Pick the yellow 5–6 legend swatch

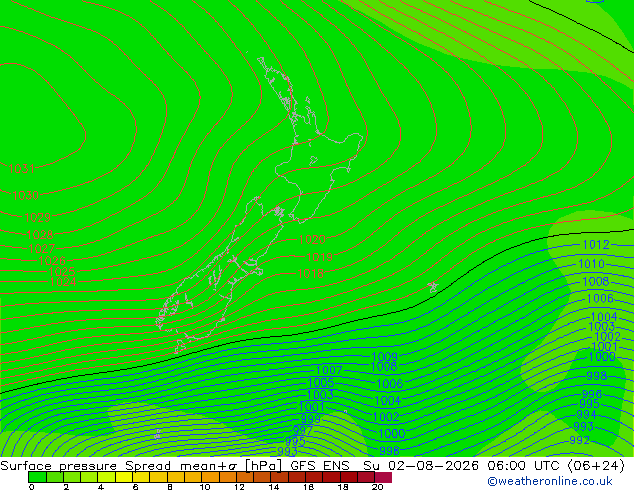click(124, 477)
